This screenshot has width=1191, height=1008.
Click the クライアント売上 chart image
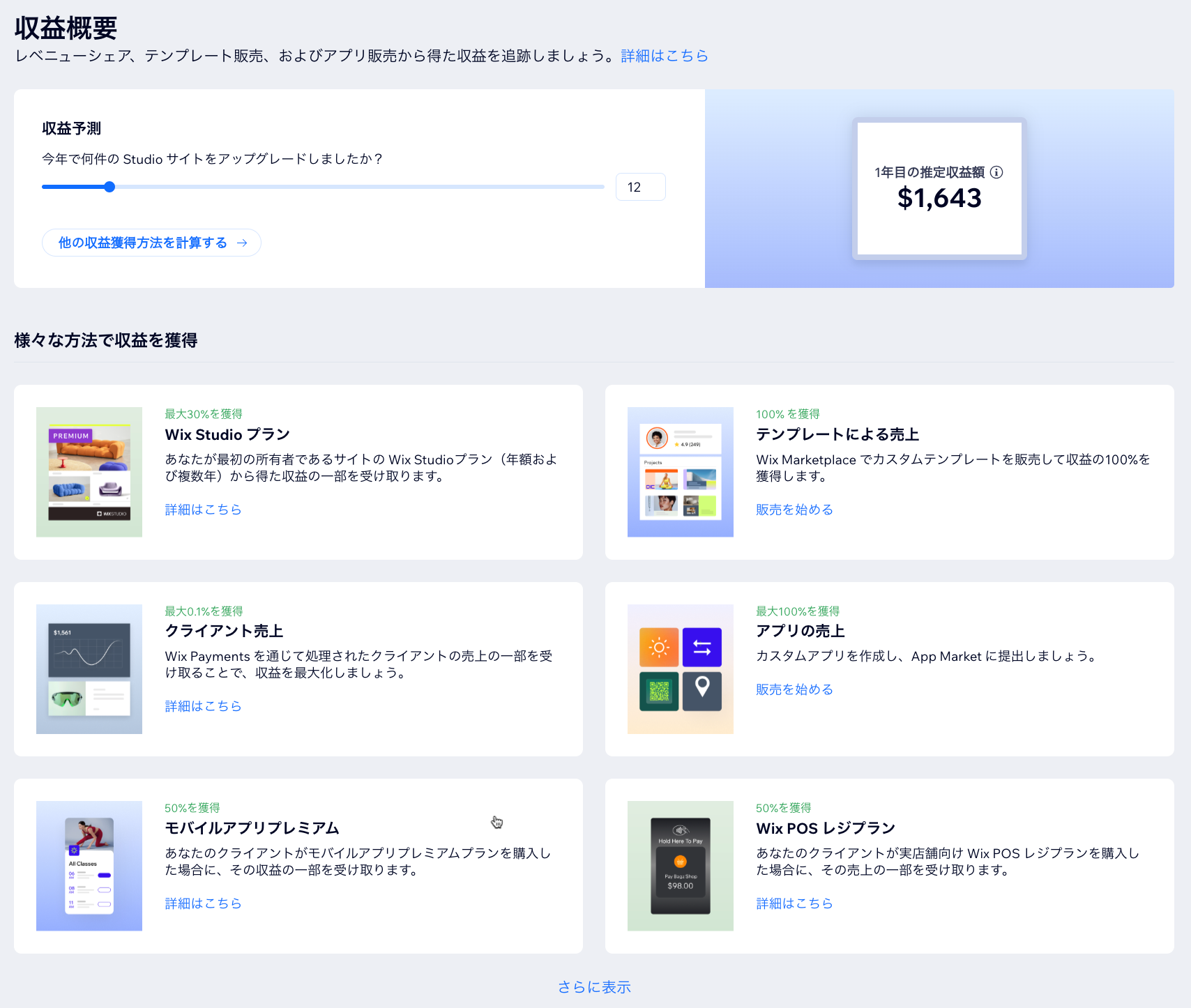89,669
